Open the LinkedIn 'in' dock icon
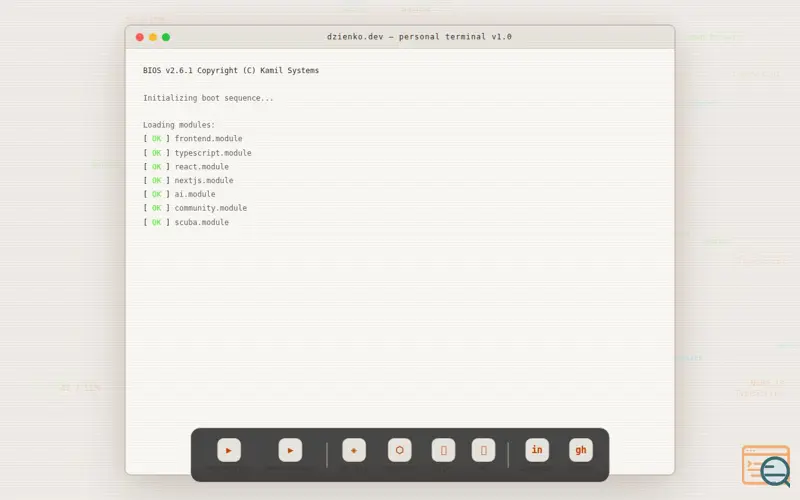Image resolution: width=800 pixels, height=500 pixels. [x=537, y=450]
